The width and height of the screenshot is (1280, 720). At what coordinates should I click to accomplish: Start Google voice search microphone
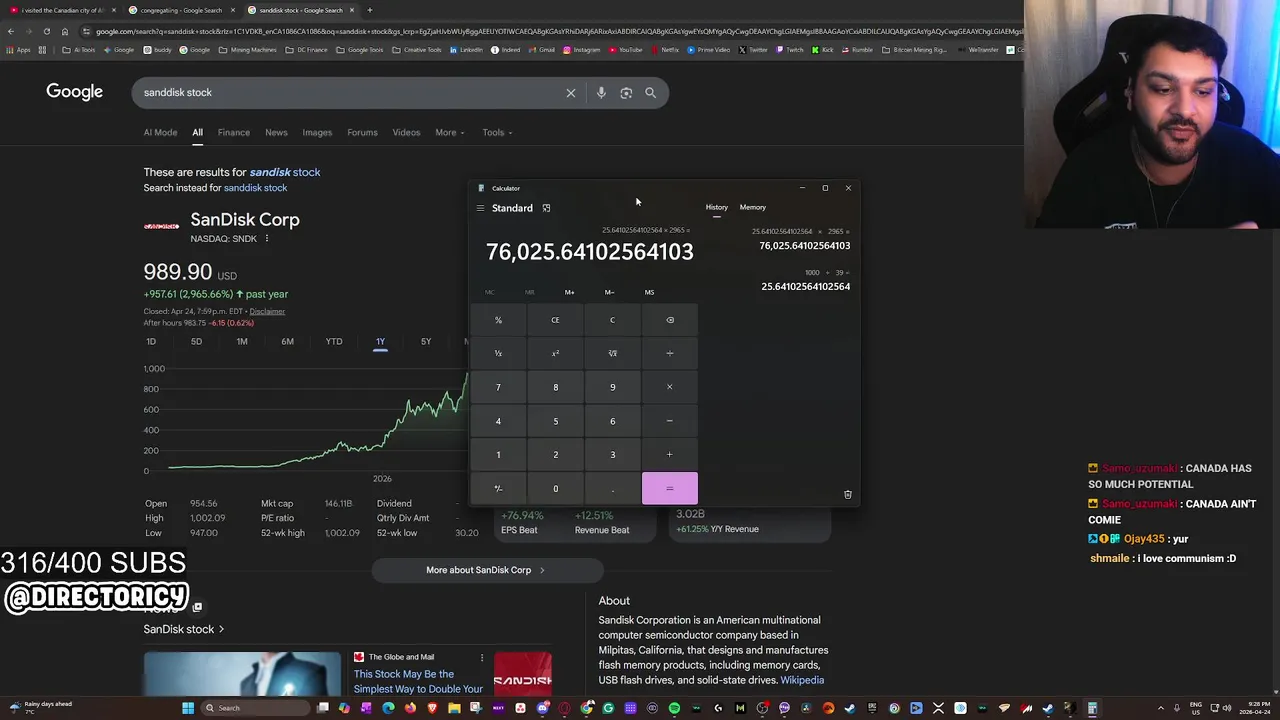(601, 93)
